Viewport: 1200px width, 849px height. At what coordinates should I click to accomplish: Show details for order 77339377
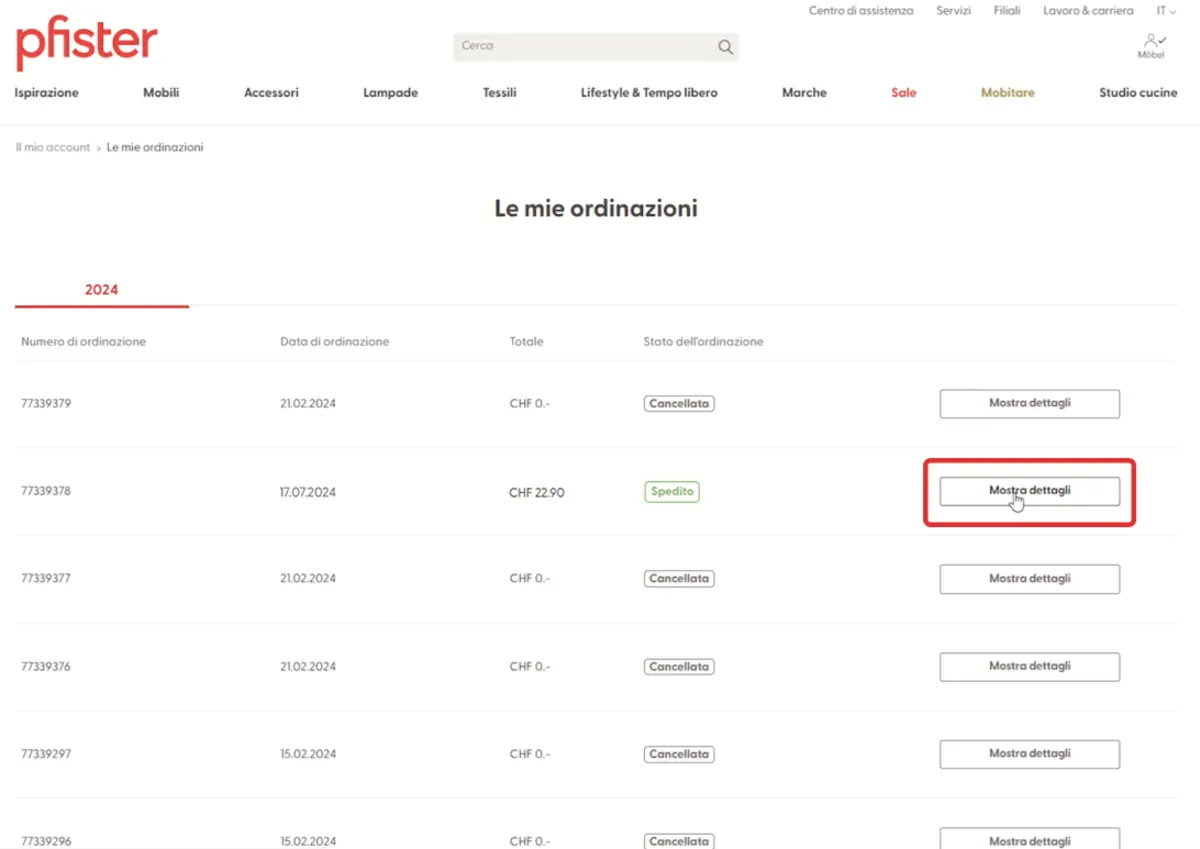pos(1029,579)
